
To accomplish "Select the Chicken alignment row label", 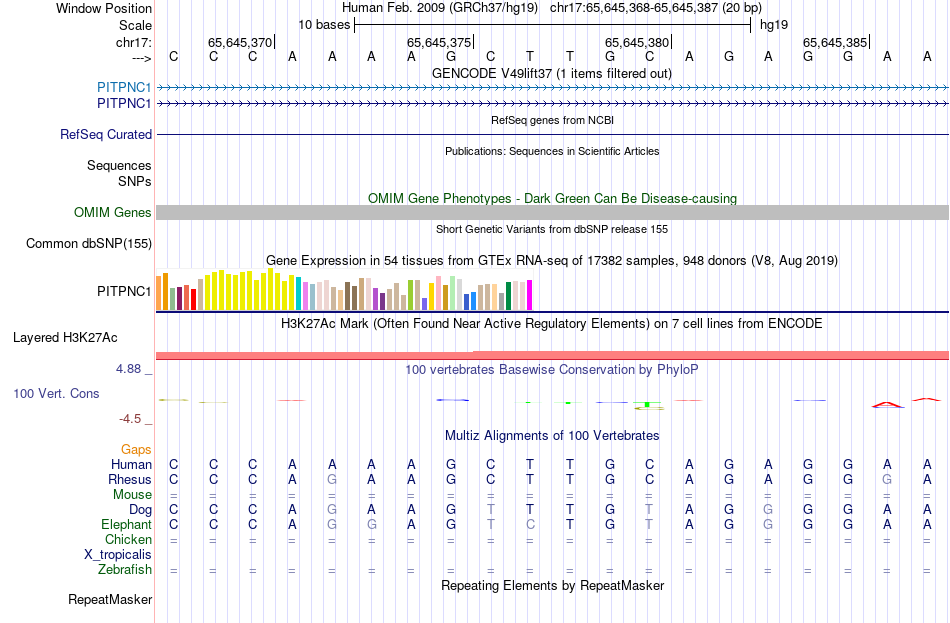I will tap(128, 539).
